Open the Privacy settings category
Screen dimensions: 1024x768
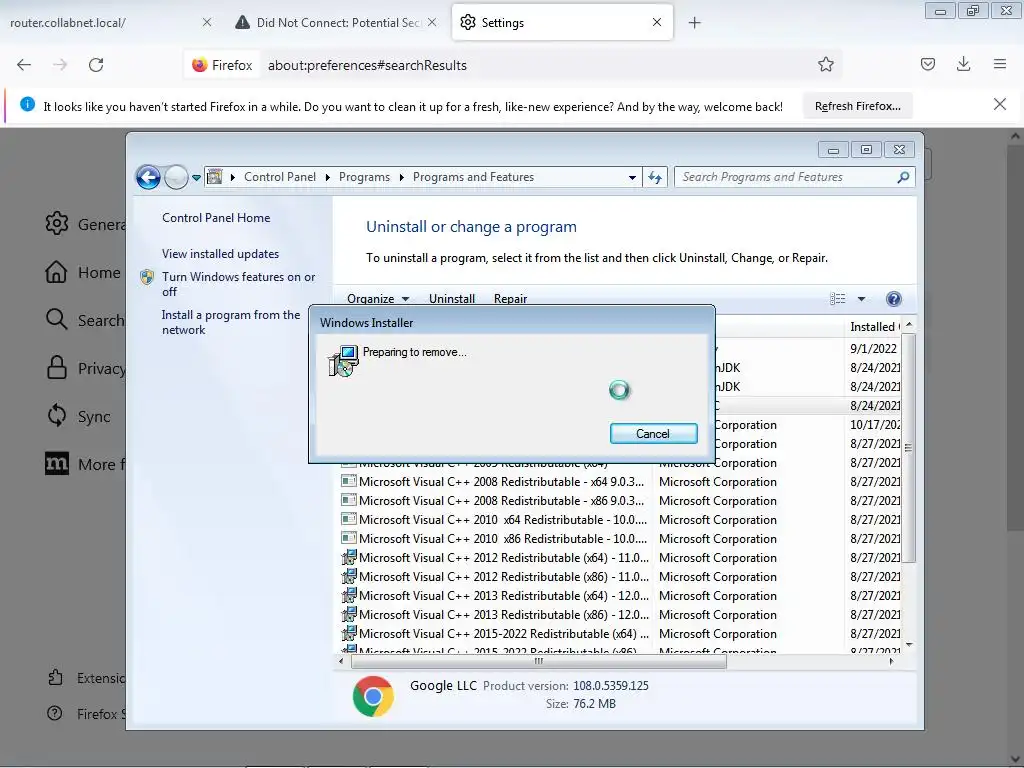pos(85,368)
